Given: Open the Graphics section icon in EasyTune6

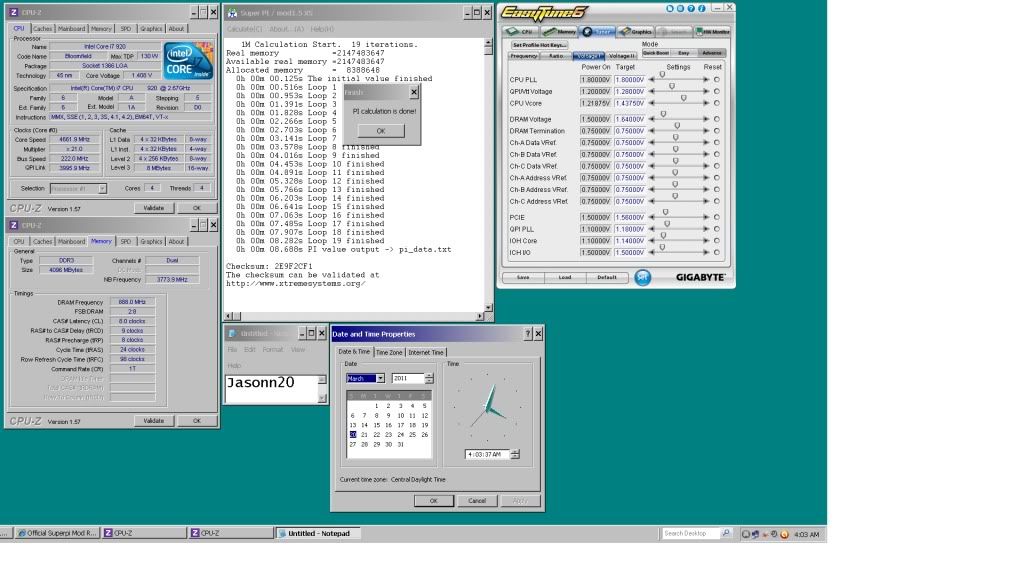Looking at the screenshot, I should (636, 31).
